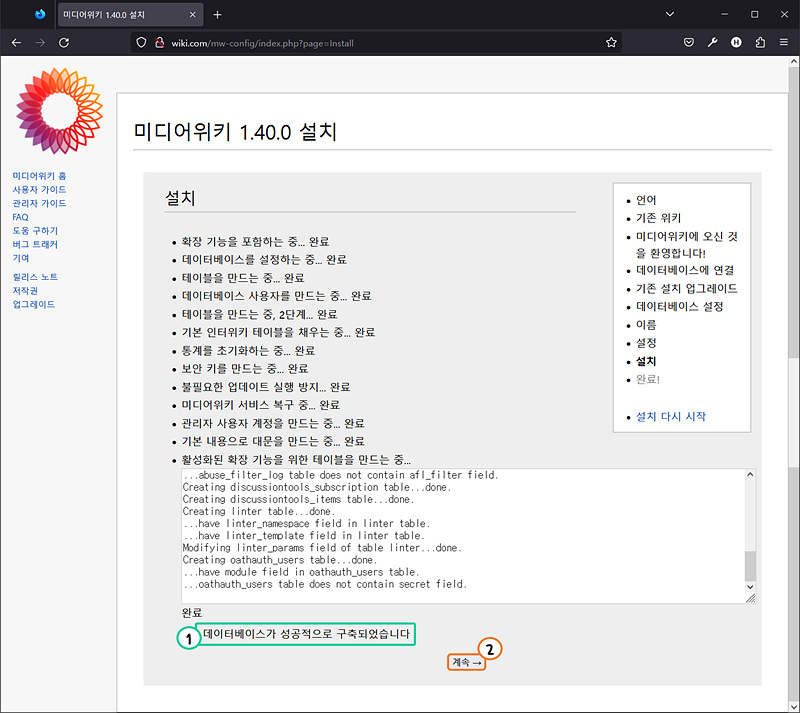Click the browser back arrow
Image resolution: width=800 pixels, height=713 pixels.
tap(16, 43)
